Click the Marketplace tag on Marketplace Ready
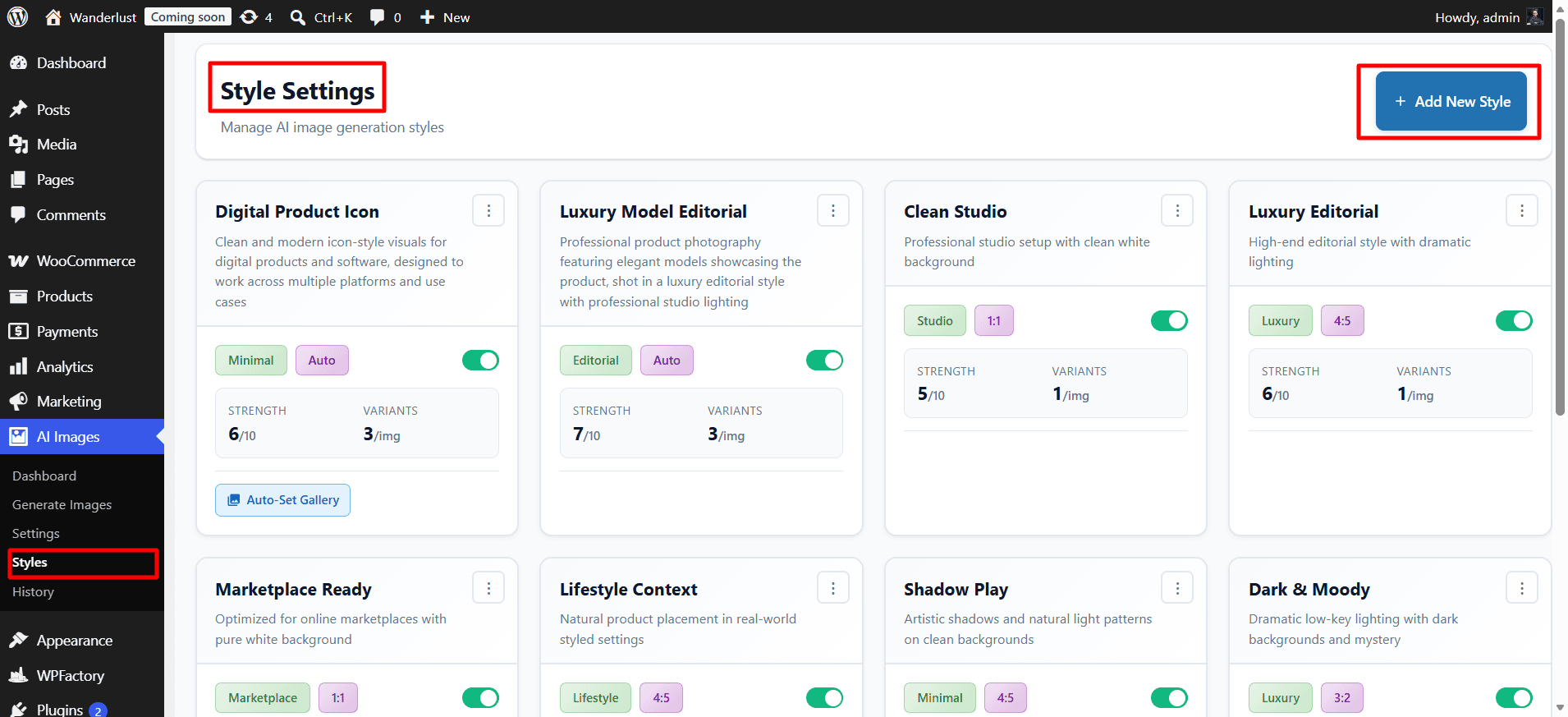 (263, 698)
